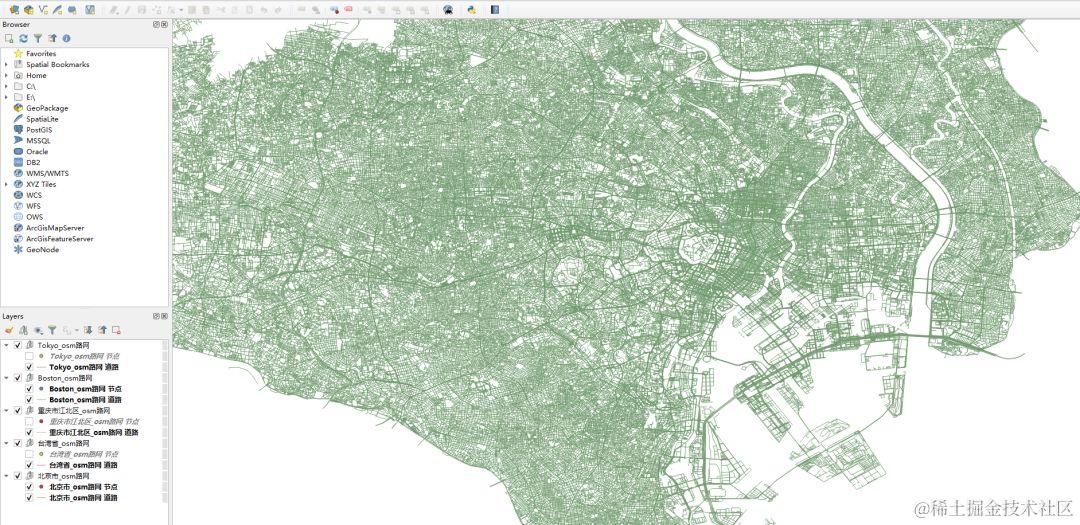The width and height of the screenshot is (1080, 525).
Task: Float the Browser panel
Action: coord(156,24)
